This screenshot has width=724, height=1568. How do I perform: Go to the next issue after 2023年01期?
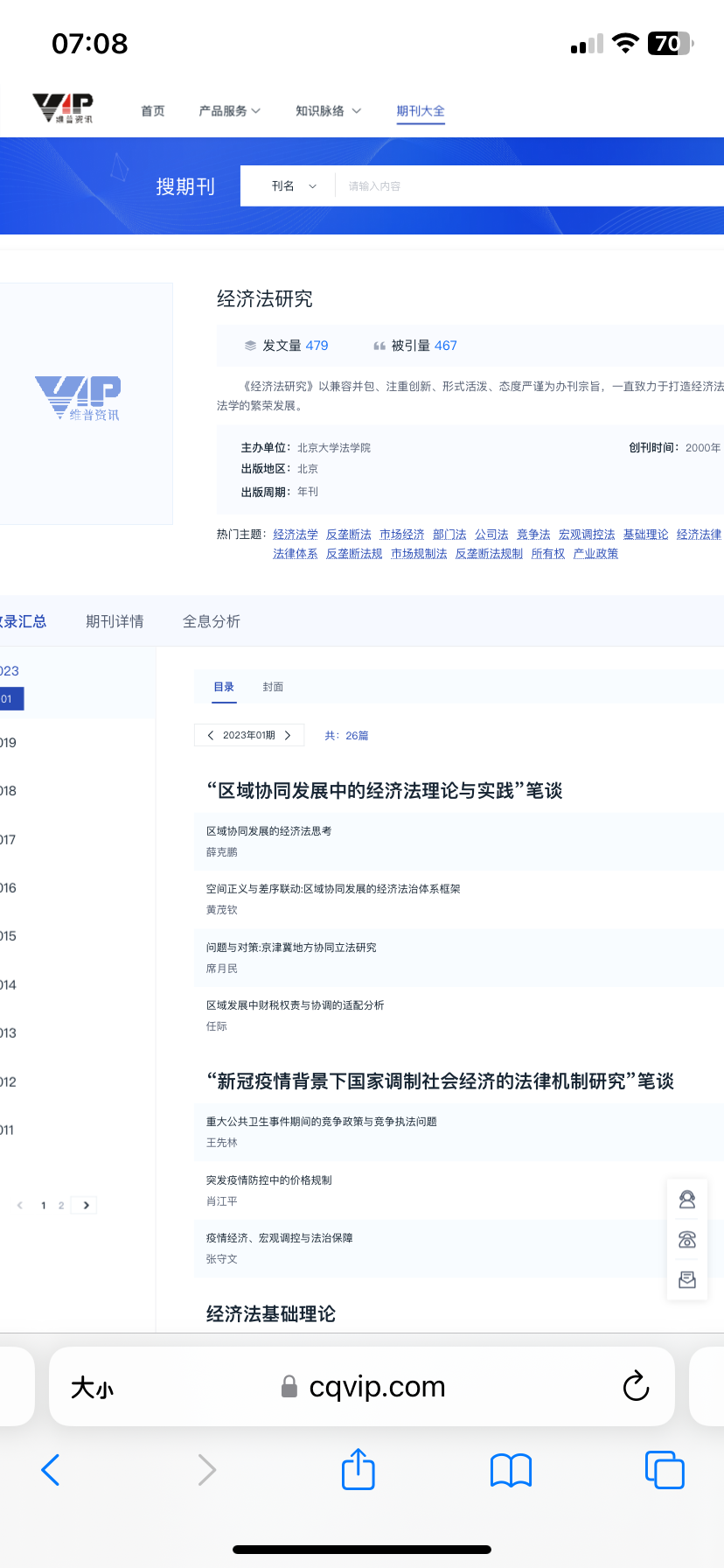(x=288, y=736)
